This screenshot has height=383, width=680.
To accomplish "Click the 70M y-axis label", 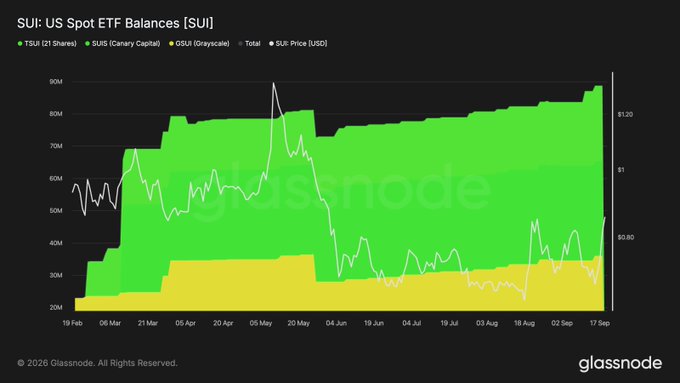I will click(x=56, y=146).
